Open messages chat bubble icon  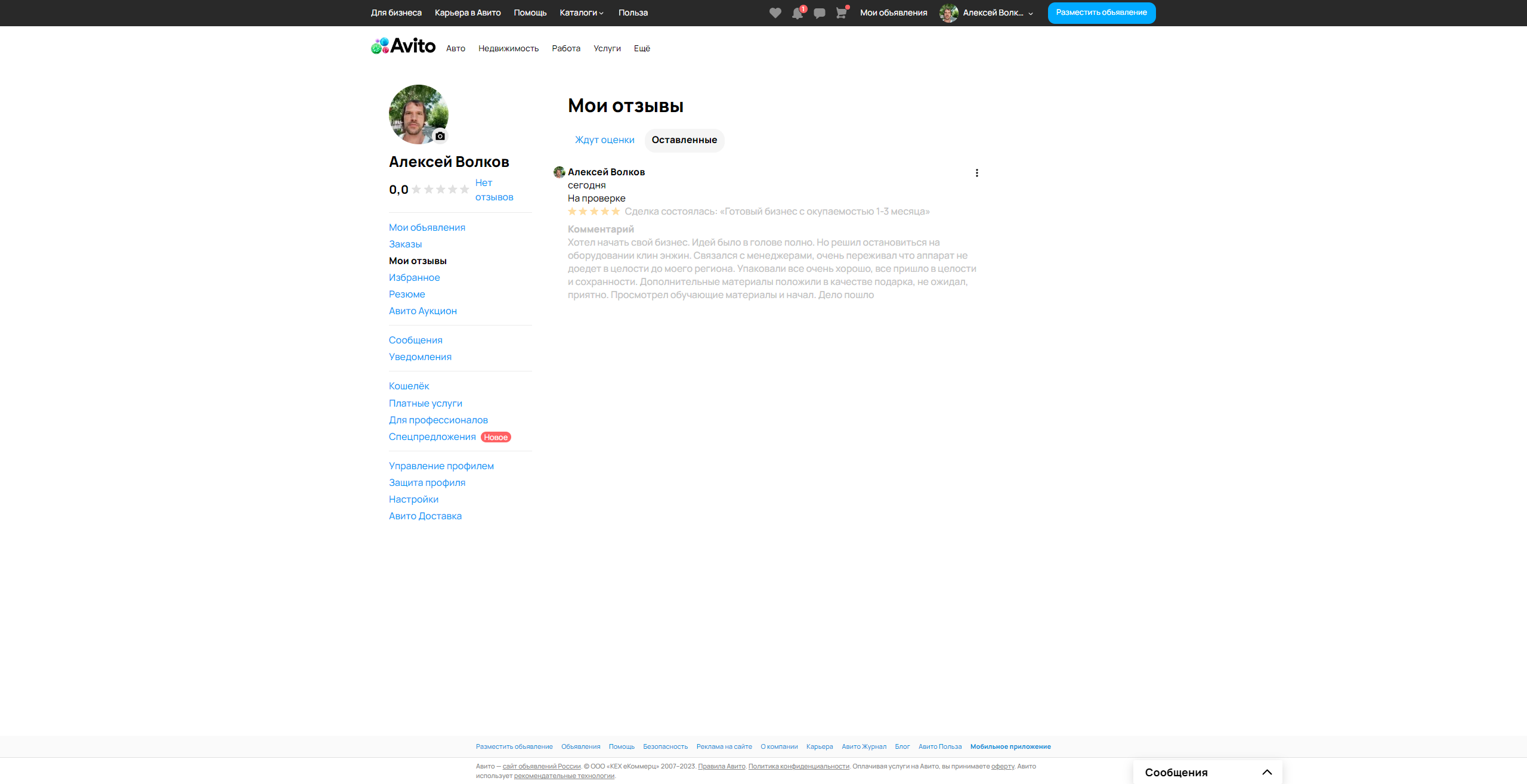pyautogui.click(x=820, y=13)
